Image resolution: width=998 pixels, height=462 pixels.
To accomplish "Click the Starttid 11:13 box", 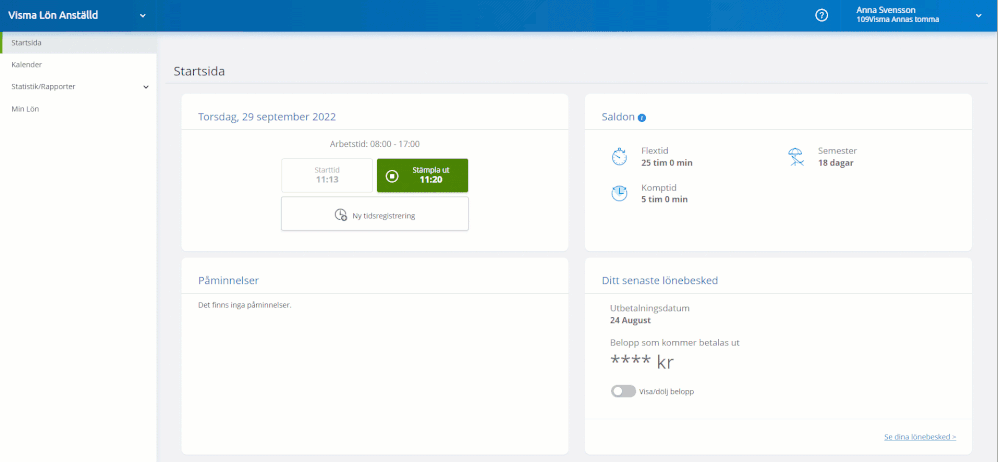I will click(x=327, y=175).
